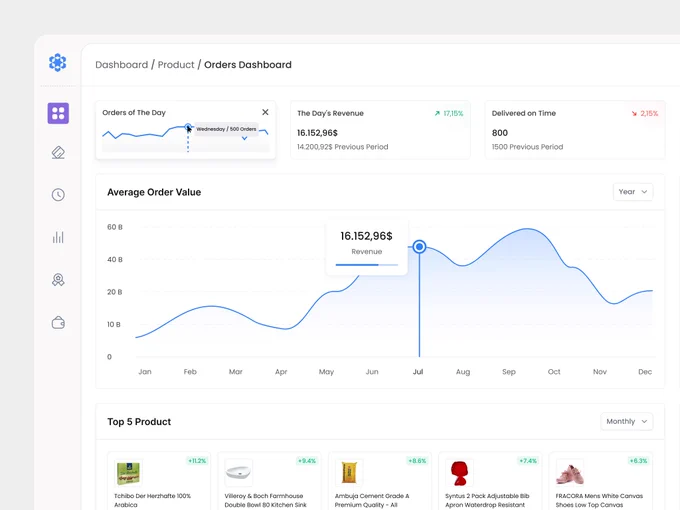Viewport: 680px width, 510px height.
Task: Select the award badge sidebar icon
Action: [x=58, y=280]
